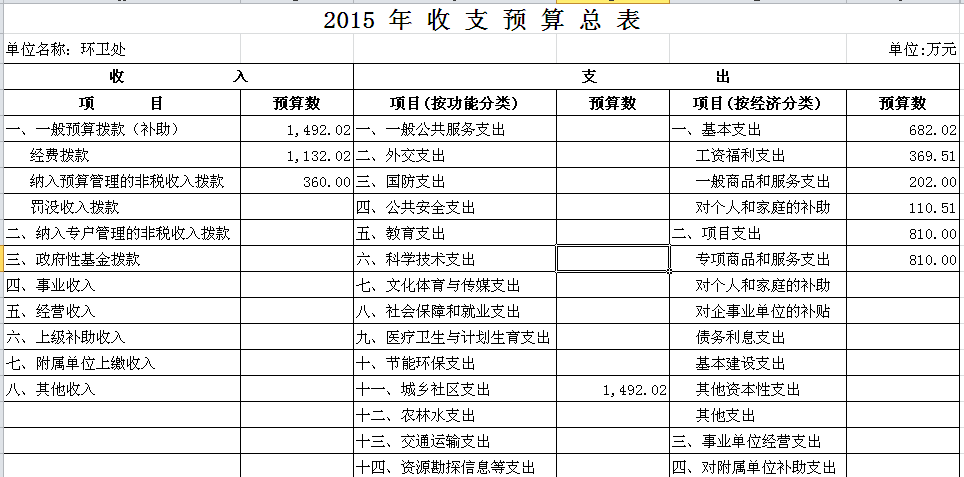Image resolution: width=964 pixels, height=477 pixels.
Task: Select the "工资福利支出" cell
Action: [x=740, y=155]
